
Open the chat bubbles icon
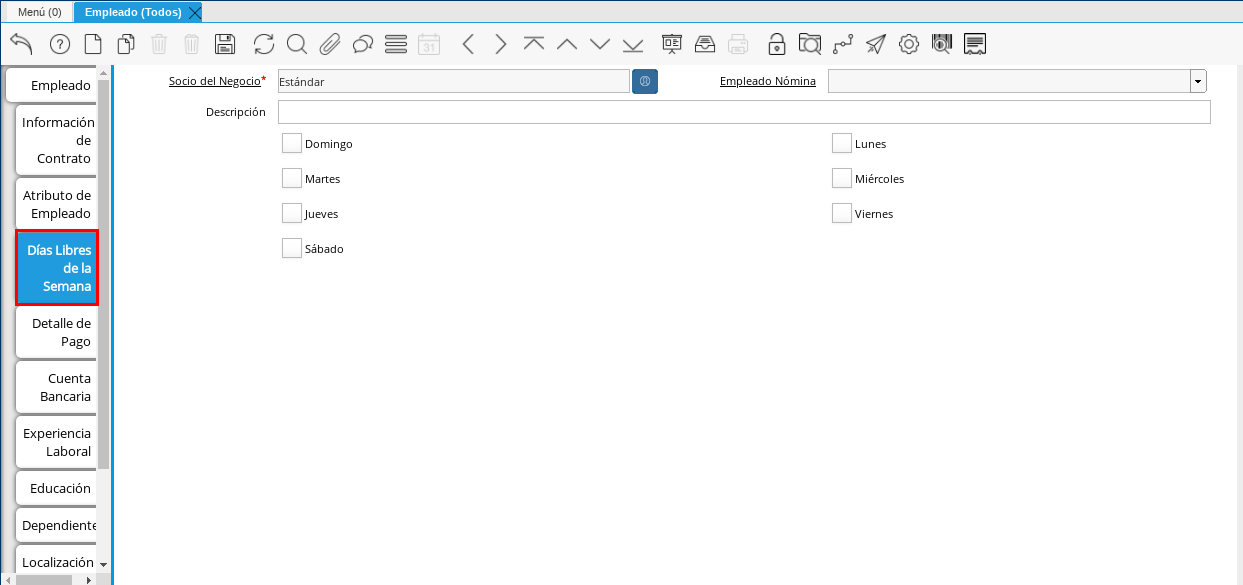pyautogui.click(x=363, y=44)
